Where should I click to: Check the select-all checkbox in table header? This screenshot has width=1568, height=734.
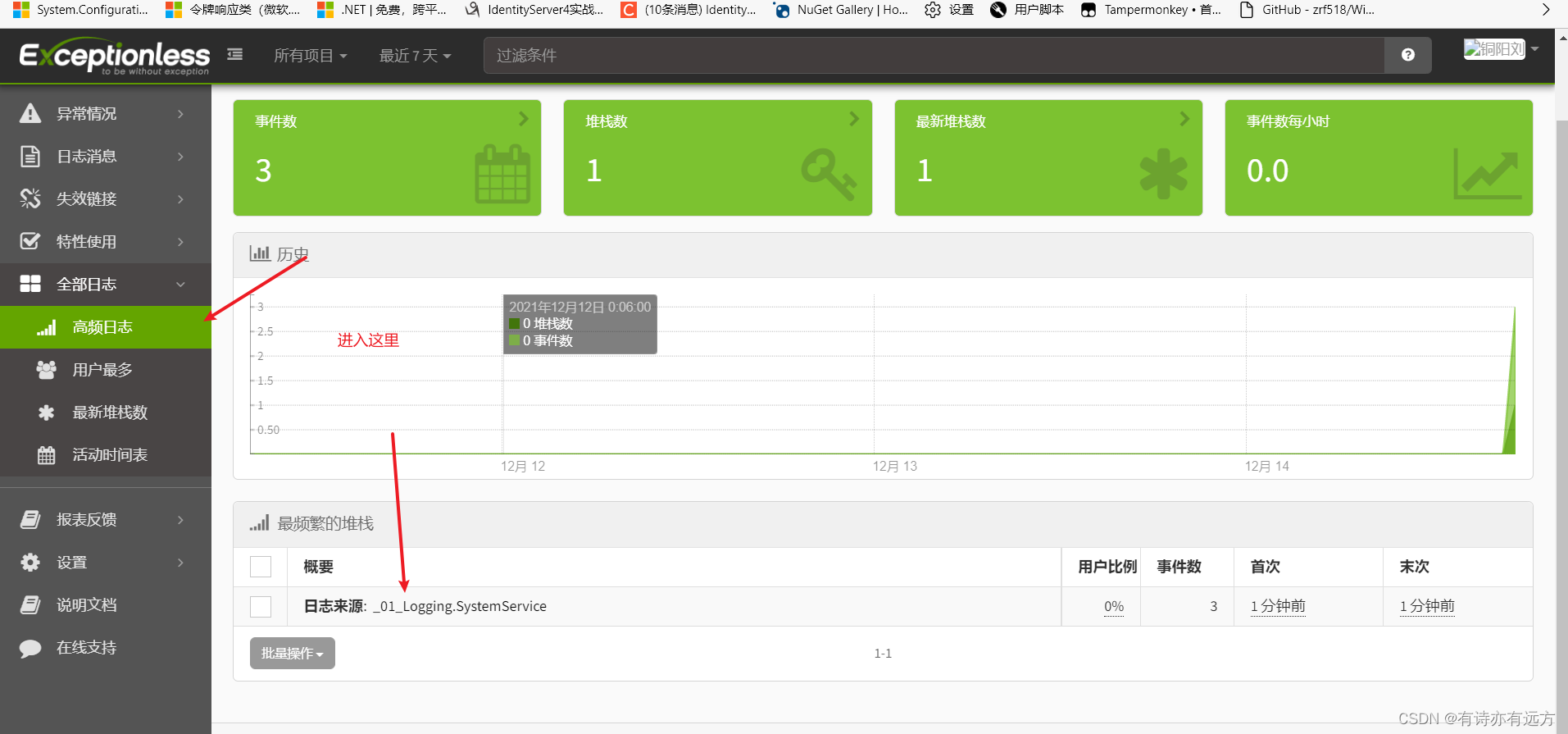point(261,567)
